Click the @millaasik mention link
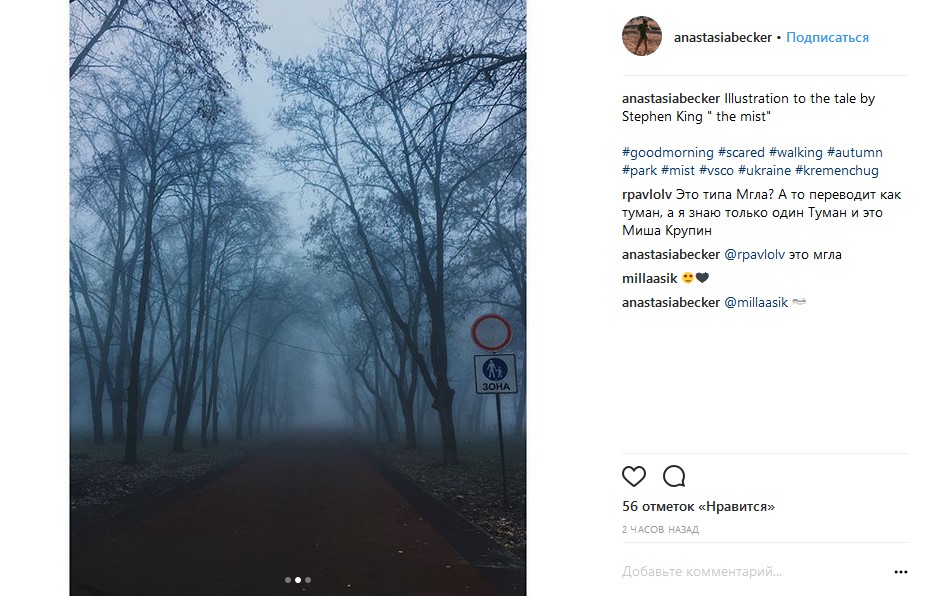The width and height of the screenshot is (929, 596). click(x=755, y=302)
